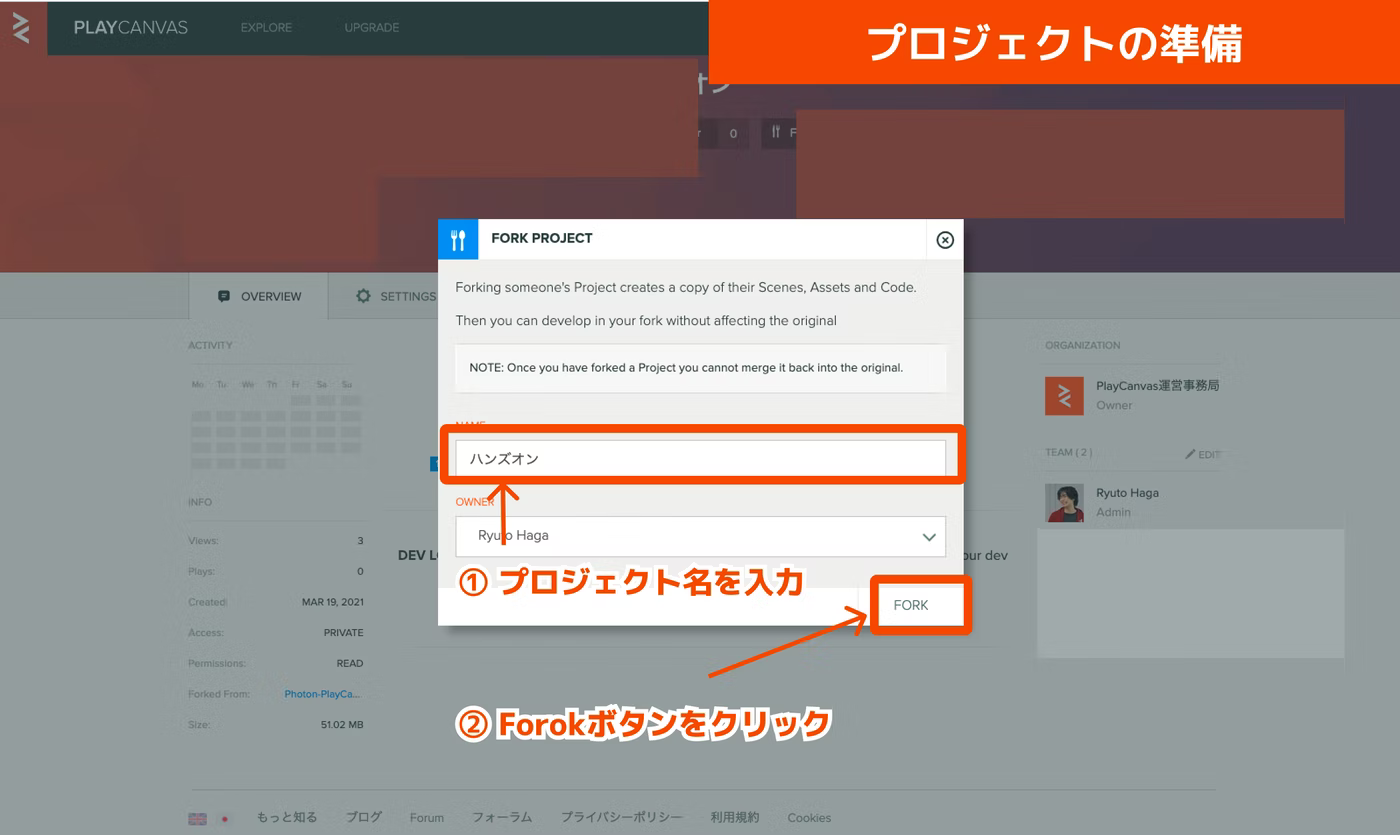This screenshot has height=835, width=1400.
Task: Click the PlayCanvas logo icon
Action: (x=21, y=27)
